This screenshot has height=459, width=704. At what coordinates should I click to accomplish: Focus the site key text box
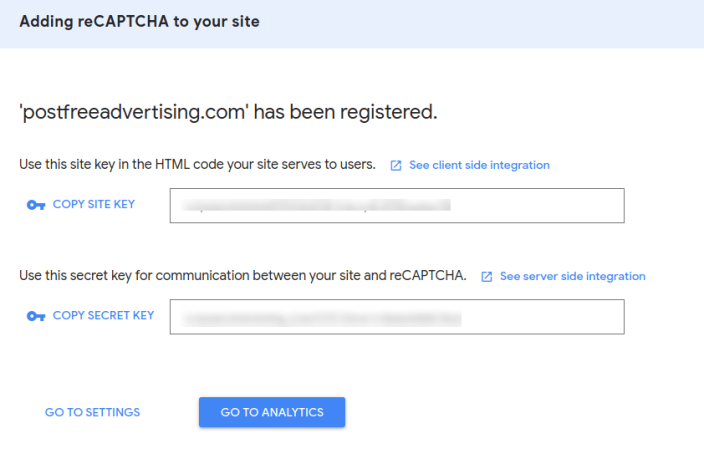pyautogui.click(x=397, y=205)
